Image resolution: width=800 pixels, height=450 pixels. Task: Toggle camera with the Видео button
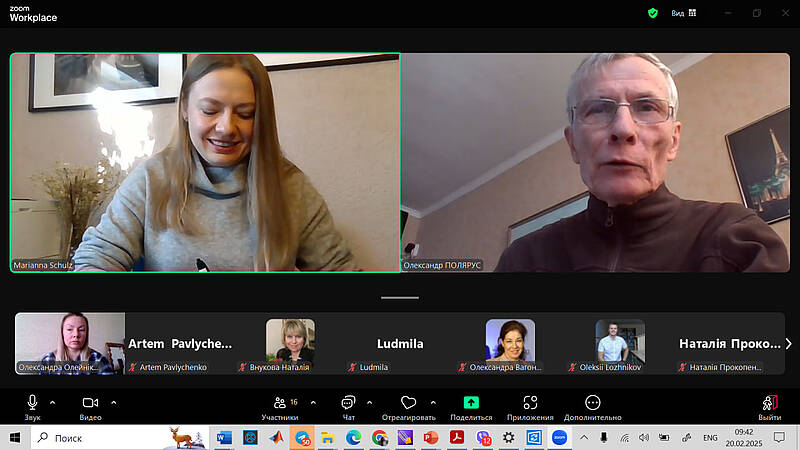90,402
